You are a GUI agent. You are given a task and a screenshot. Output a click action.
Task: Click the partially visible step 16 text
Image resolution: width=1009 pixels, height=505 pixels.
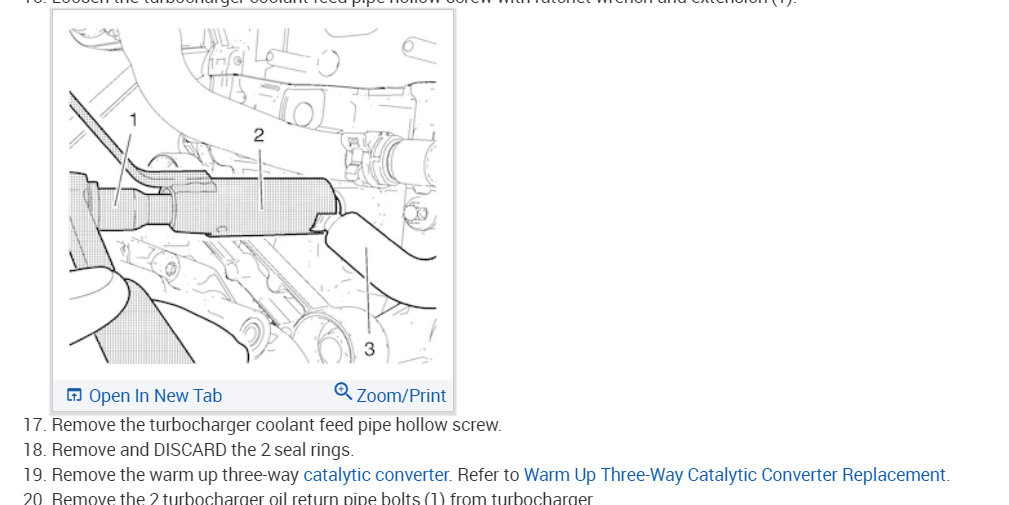(410, 3)
